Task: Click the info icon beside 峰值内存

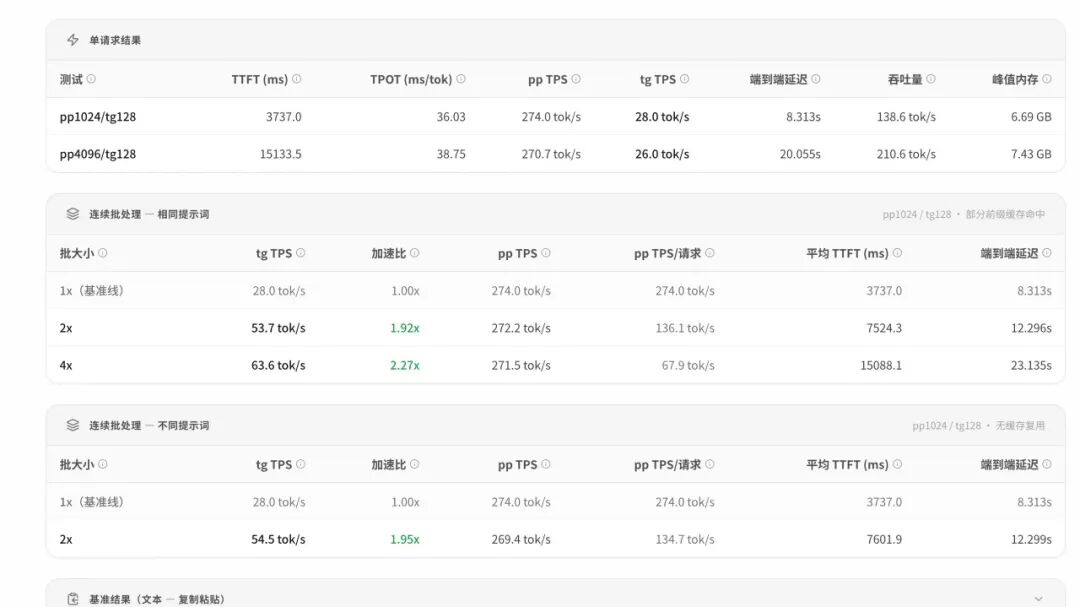Action: coord(1047,79)
